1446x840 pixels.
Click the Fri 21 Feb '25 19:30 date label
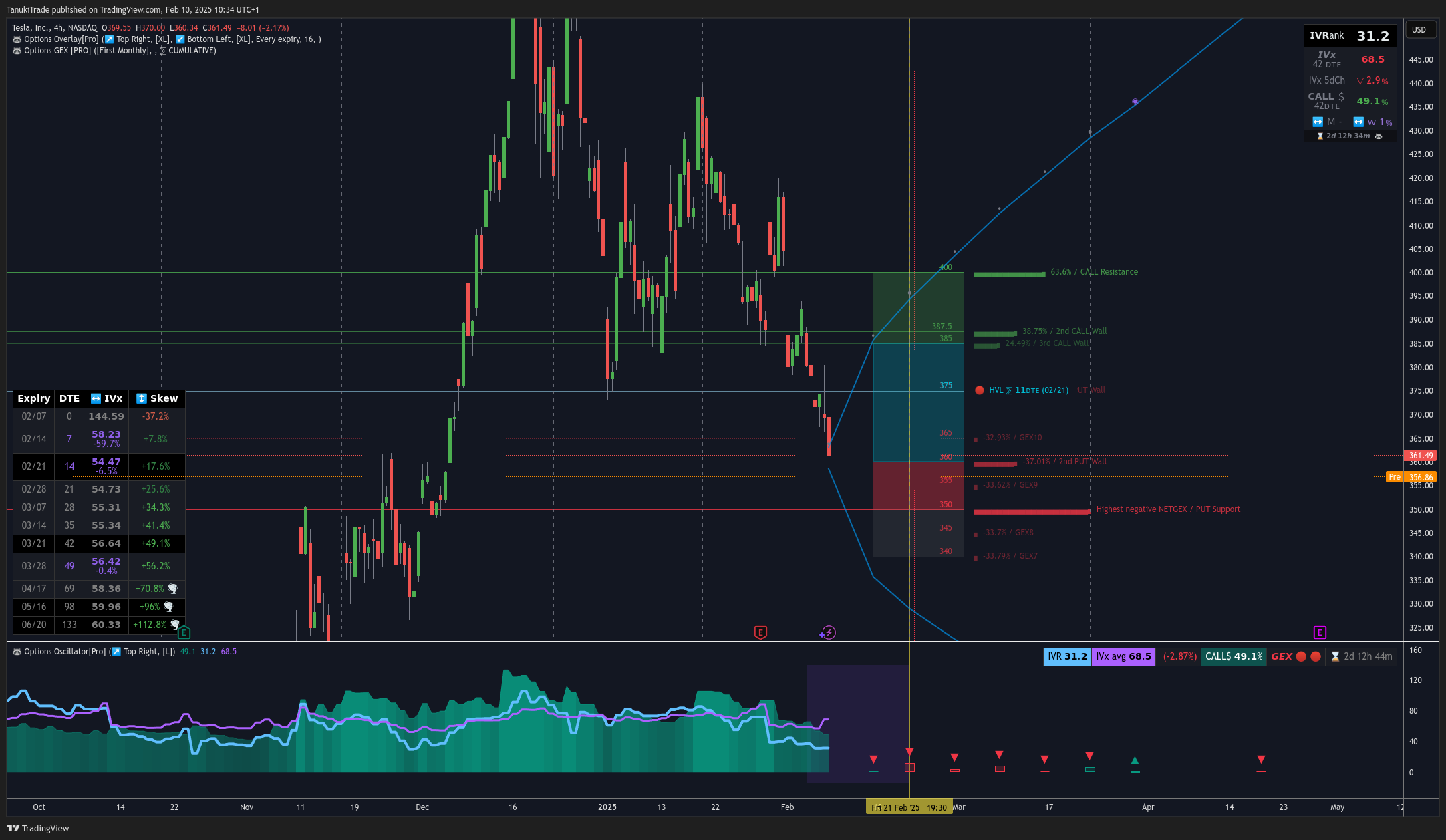pos(909,807)
